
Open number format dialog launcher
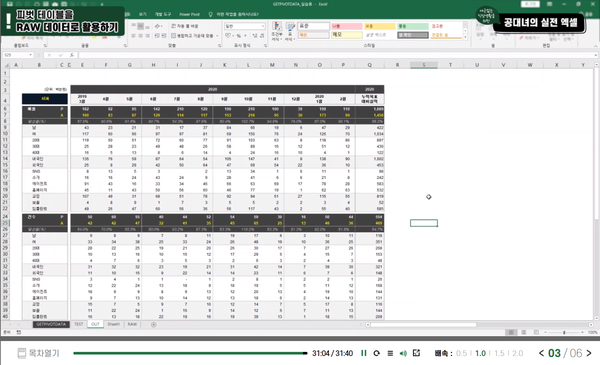(x=265, y=46)
